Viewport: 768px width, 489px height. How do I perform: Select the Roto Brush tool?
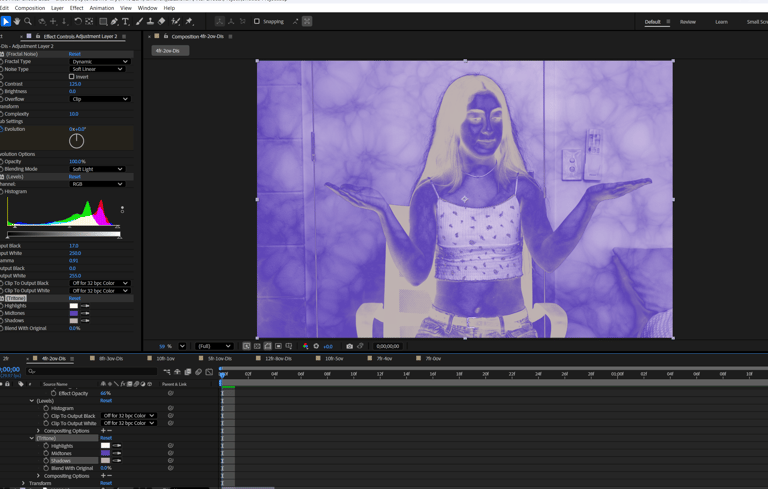[175, 22]
